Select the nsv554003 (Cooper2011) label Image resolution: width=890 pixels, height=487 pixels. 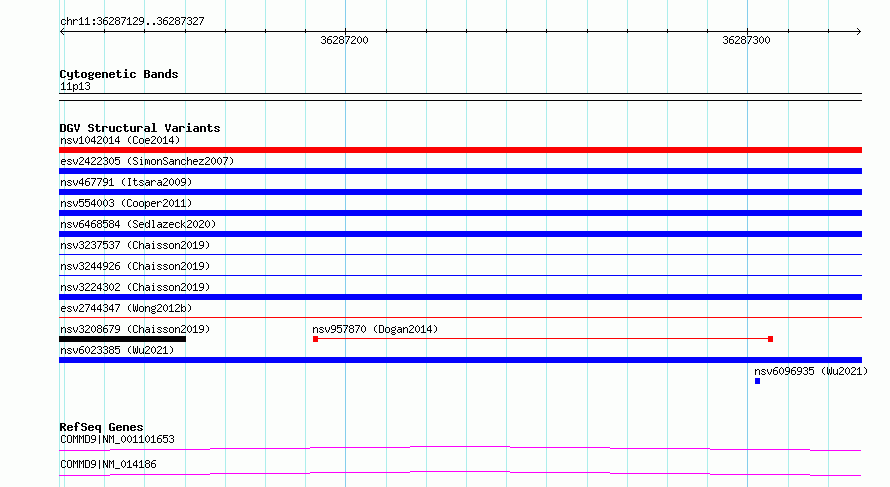126,203
